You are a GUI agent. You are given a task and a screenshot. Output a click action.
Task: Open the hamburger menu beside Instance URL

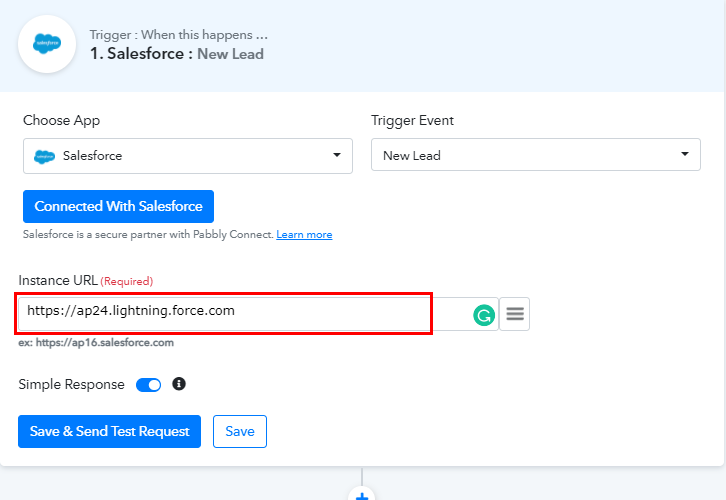[x=514, y=314]
